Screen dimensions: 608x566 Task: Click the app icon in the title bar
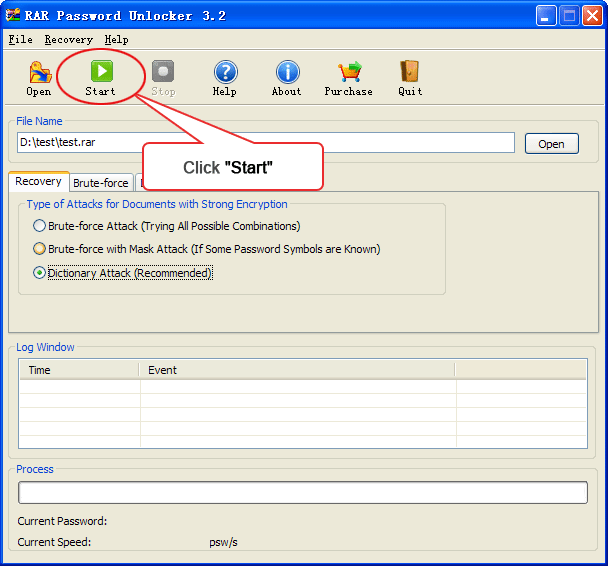coord(12,15)
